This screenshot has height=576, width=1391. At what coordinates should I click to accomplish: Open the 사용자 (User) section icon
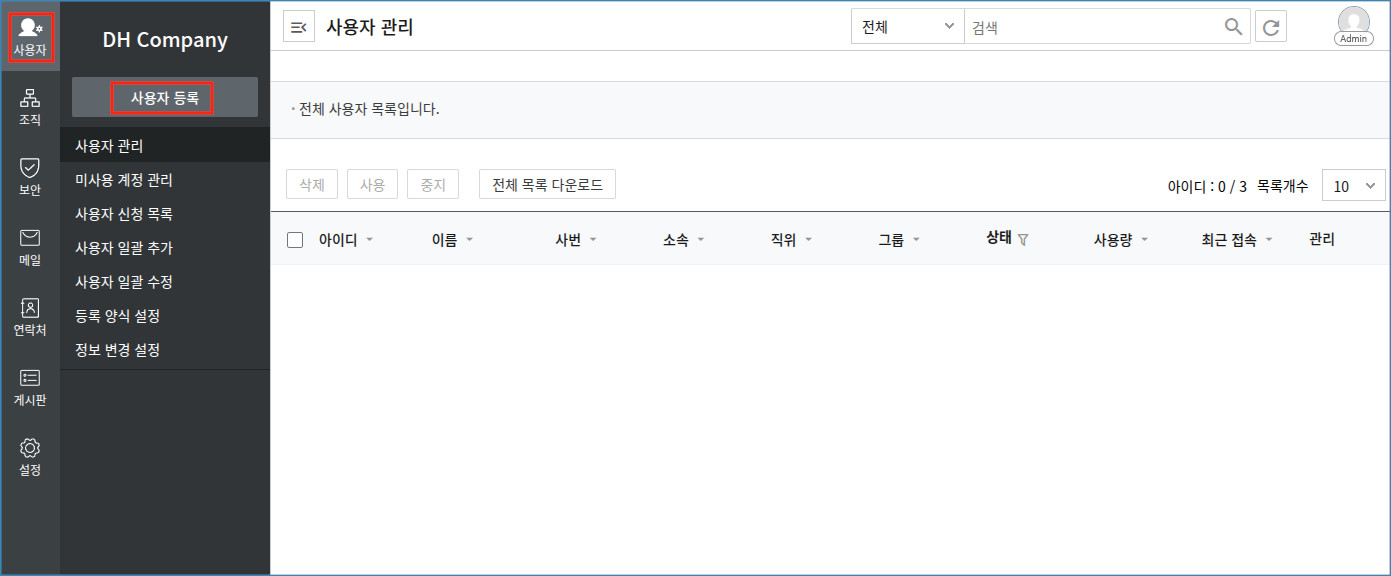pos(30,36)
